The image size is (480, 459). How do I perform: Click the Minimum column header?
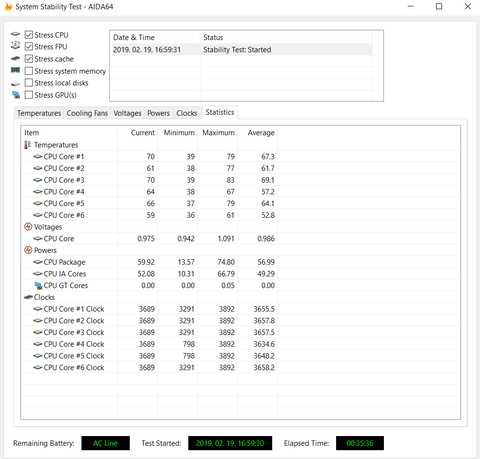[178, 133]
